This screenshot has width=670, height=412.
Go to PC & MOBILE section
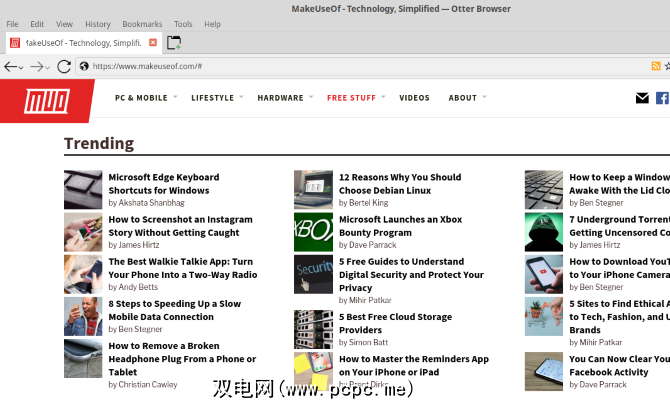pos(141,98)
